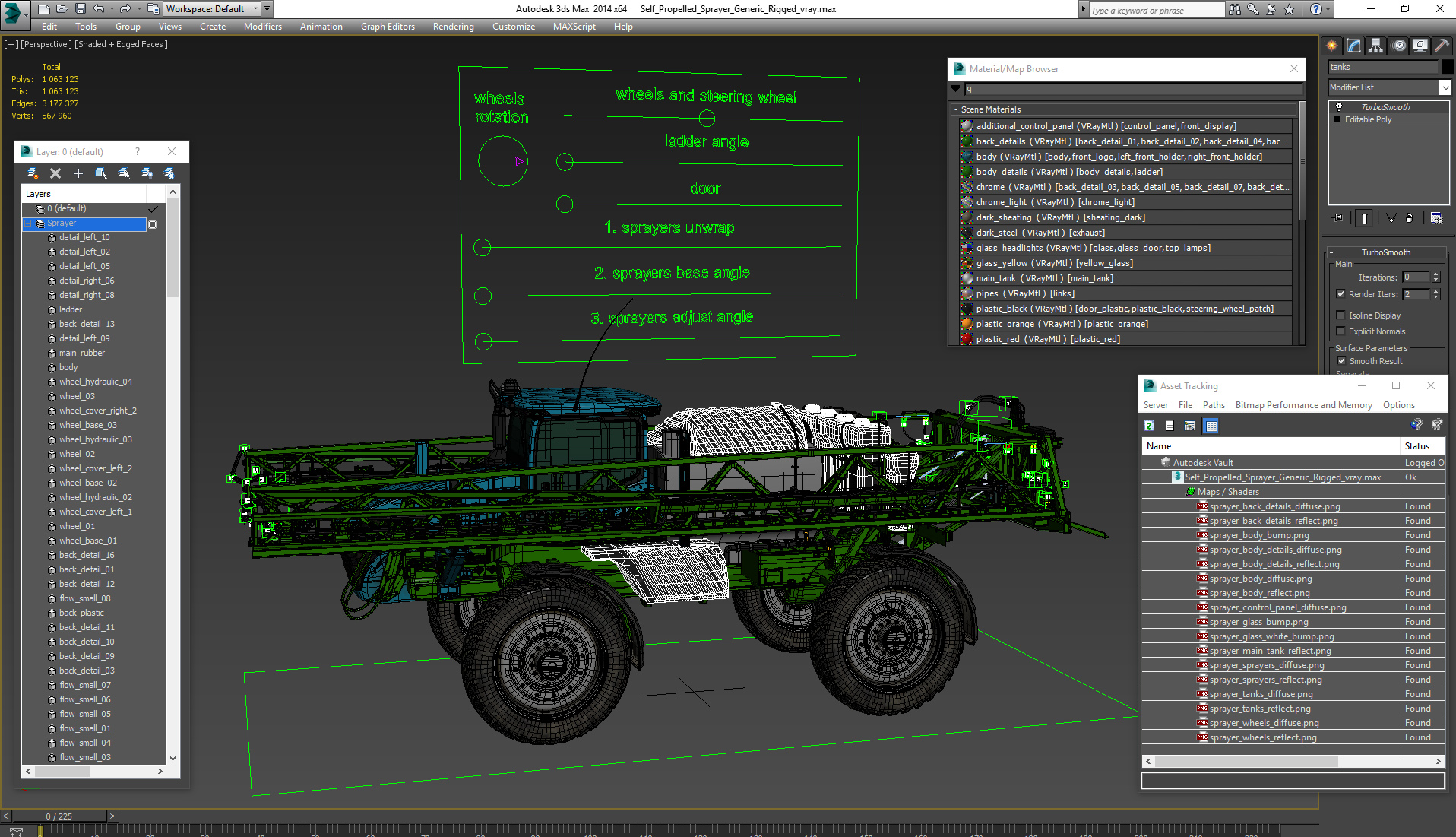Switch to Motion command panel tab
Viewport: 1456px width, 837px height.
[x=1398, y=46]
